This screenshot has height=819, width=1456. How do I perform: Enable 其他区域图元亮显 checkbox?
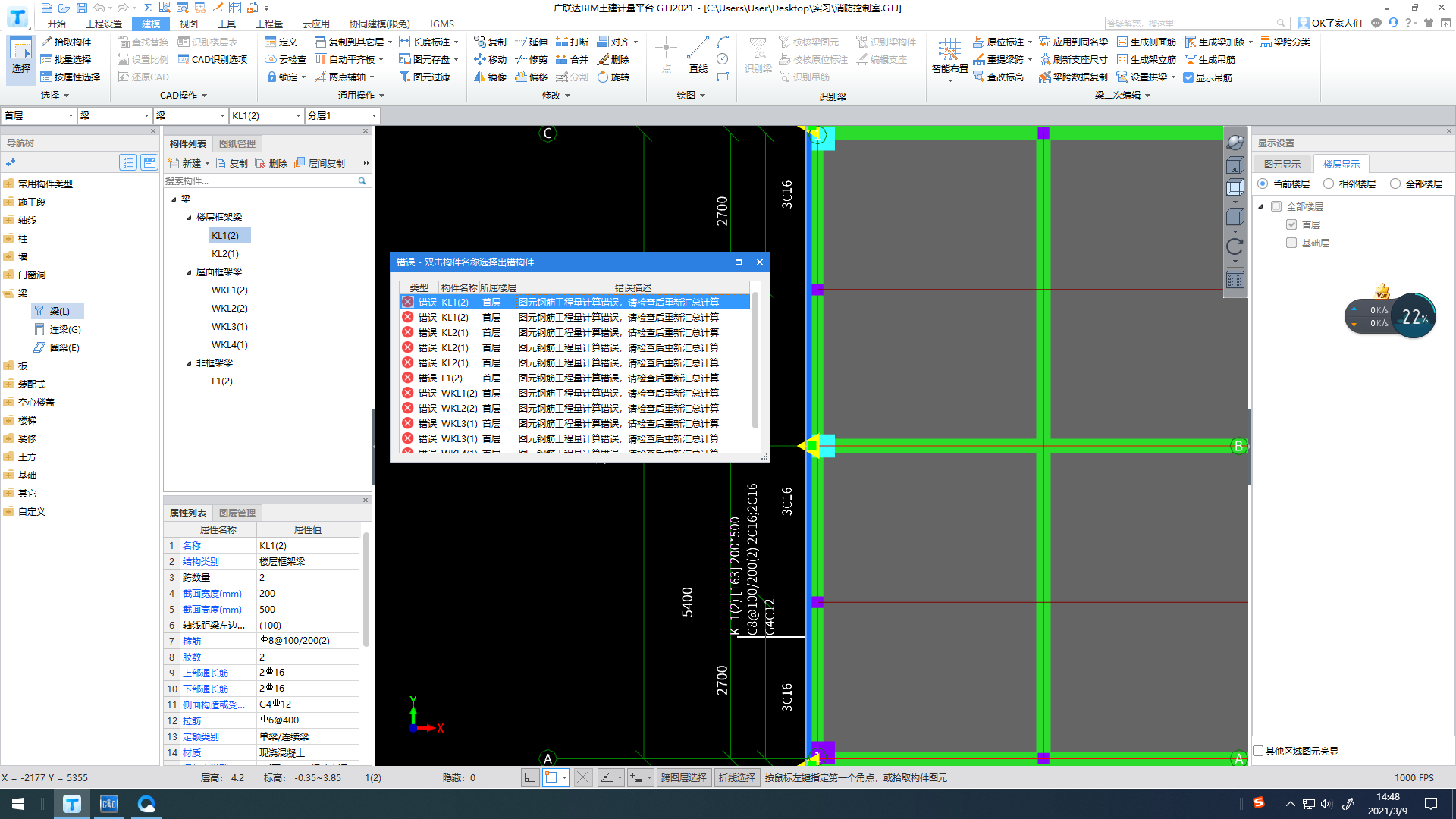1258,751
